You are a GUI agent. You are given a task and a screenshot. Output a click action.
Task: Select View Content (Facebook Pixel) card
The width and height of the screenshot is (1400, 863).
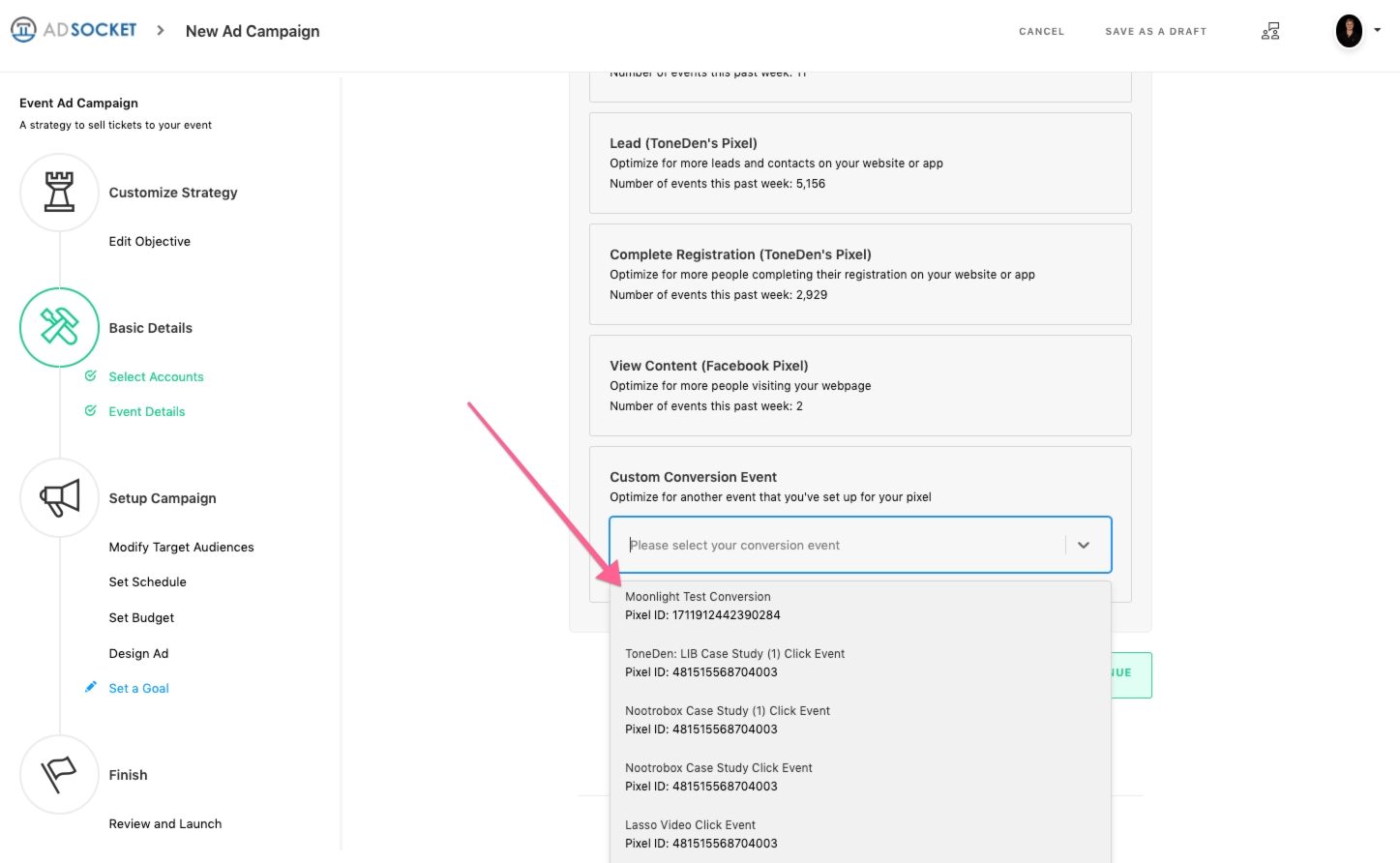(x=860, y=385)
